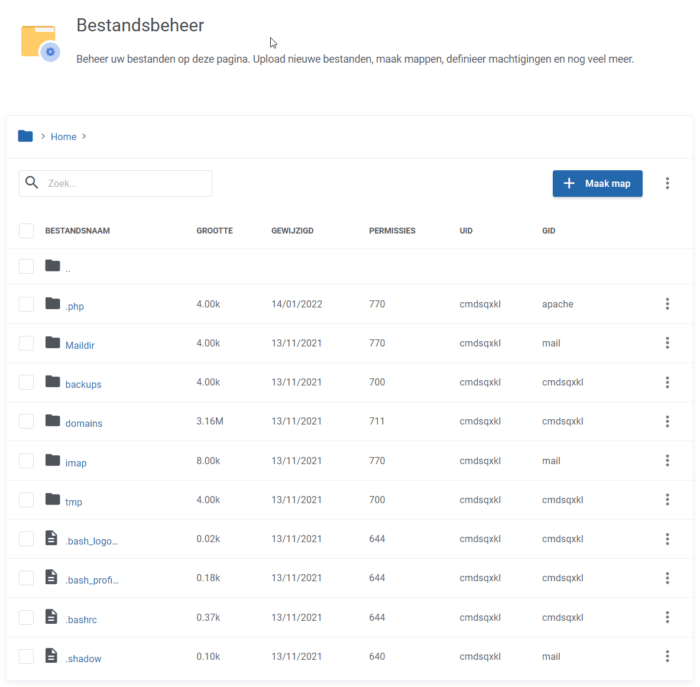Open the Maildir folder link
Screen dimensions: 700x687
click(80, 345)
